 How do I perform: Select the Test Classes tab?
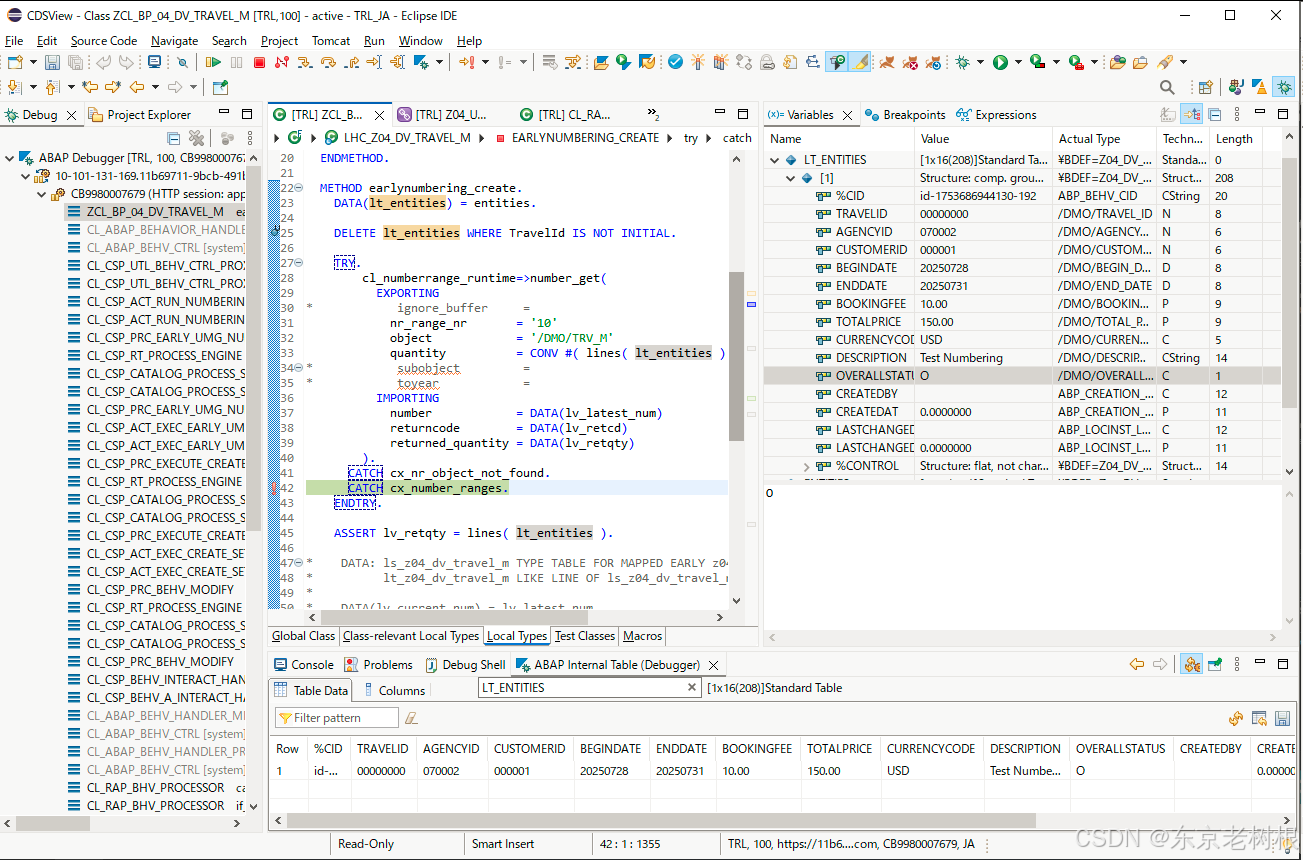[x=584, y=636]
